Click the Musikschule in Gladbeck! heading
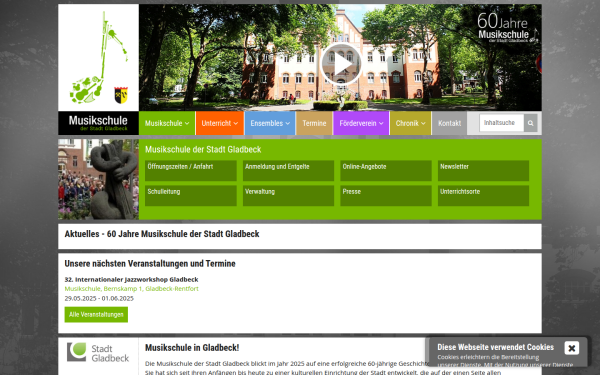This screenshot has width=600, height=375. [x=192, y=348]
